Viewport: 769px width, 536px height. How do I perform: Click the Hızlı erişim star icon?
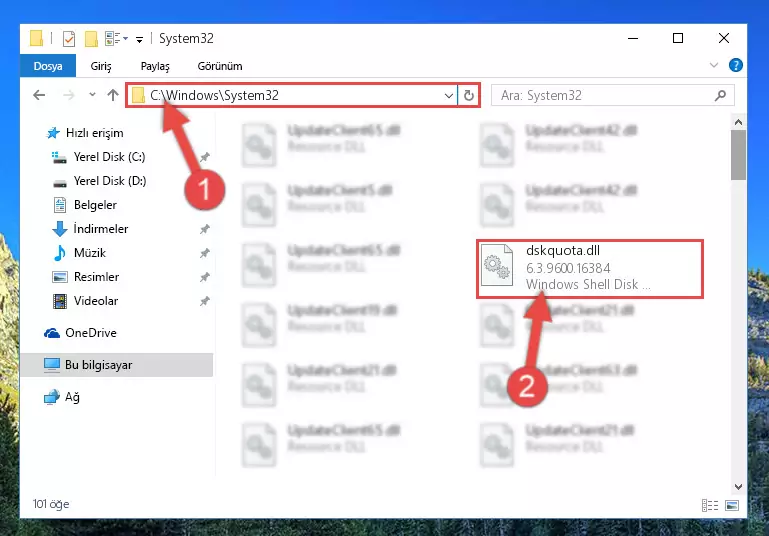[x=52, y=133]
